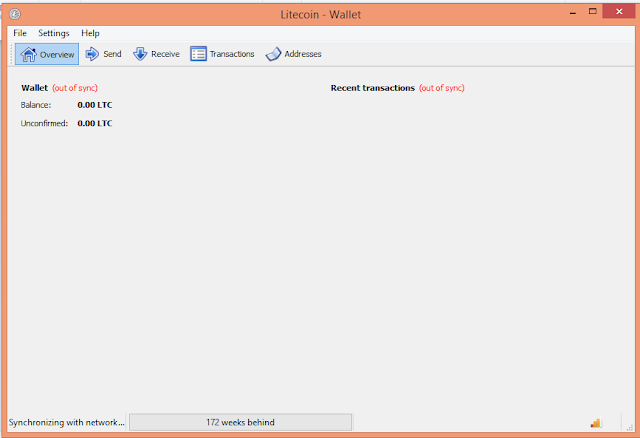
Task: Click 'Synchronizing with network...' status text
Action: [67, 422]
